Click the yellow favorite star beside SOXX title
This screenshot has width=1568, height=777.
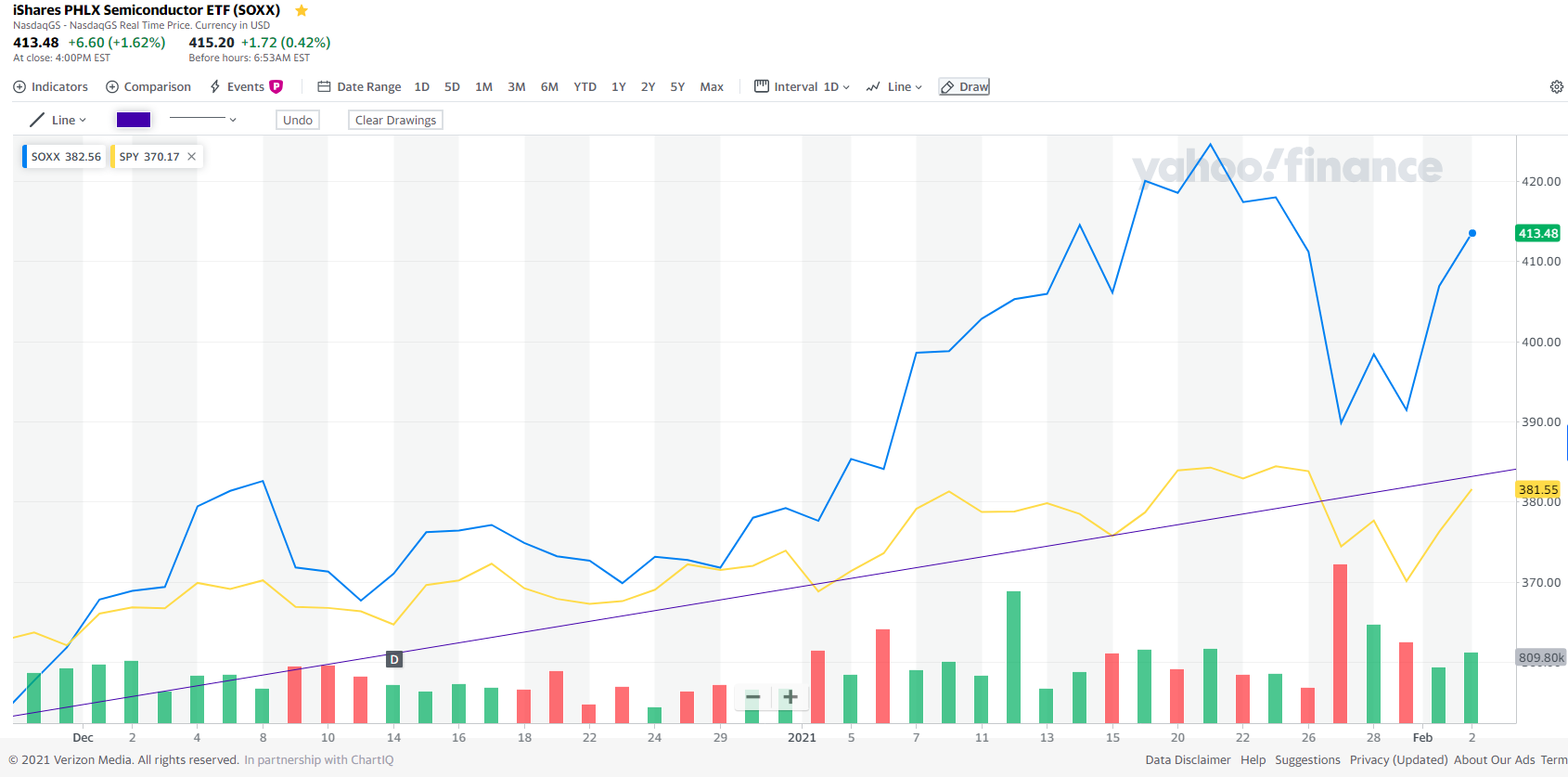pos(302,10)
